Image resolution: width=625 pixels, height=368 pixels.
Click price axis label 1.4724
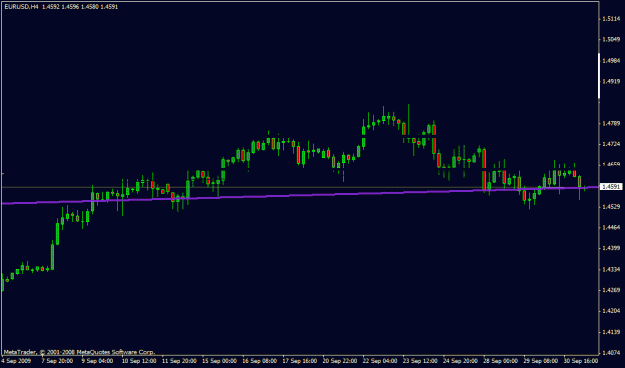[611, 144]
